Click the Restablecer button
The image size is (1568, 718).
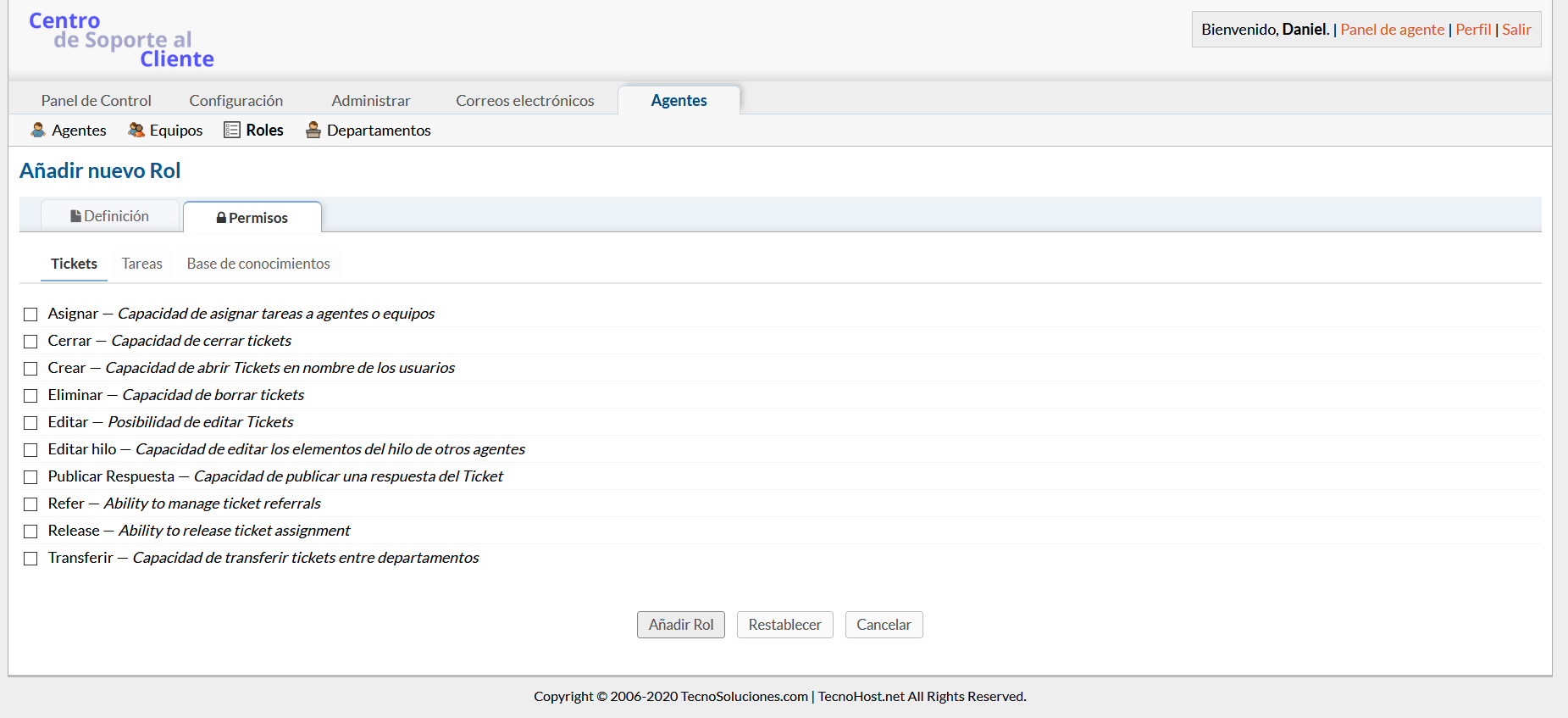[784, 625]
